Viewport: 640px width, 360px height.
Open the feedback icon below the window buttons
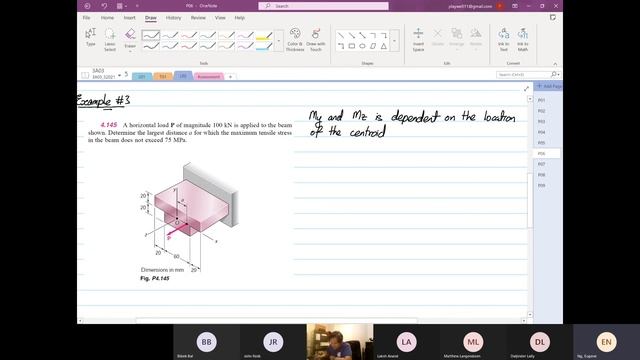553,18
